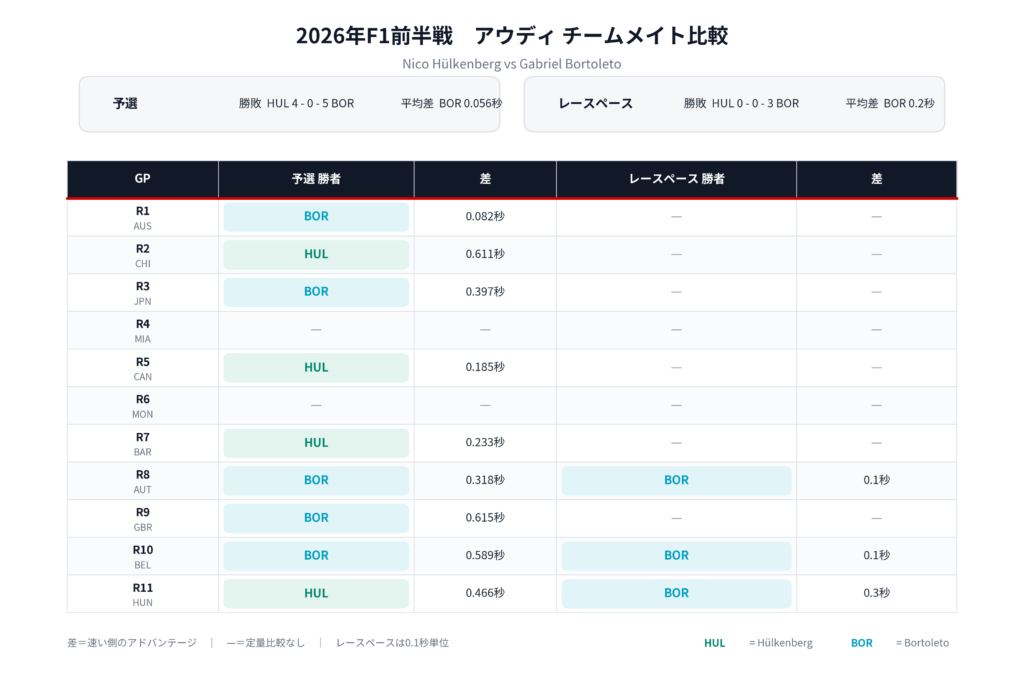The height and width of the screenshot is (698, 1024).
Task: Click the レースペース summary card label
Action: pyautogui.click(x=596, y=103)
